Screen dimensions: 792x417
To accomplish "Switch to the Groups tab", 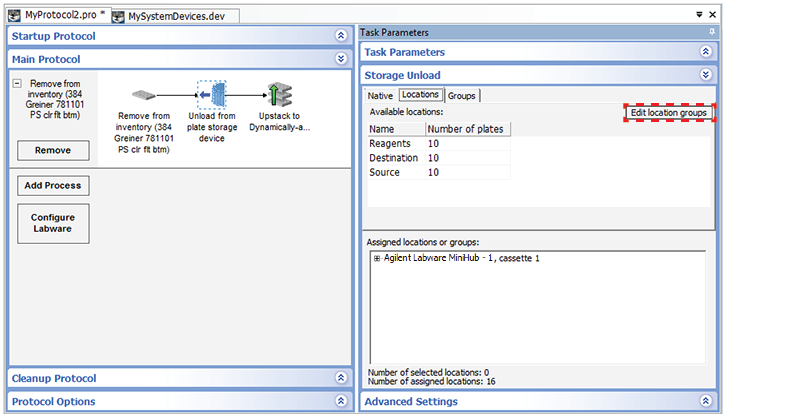I will [x=461, y=96].
